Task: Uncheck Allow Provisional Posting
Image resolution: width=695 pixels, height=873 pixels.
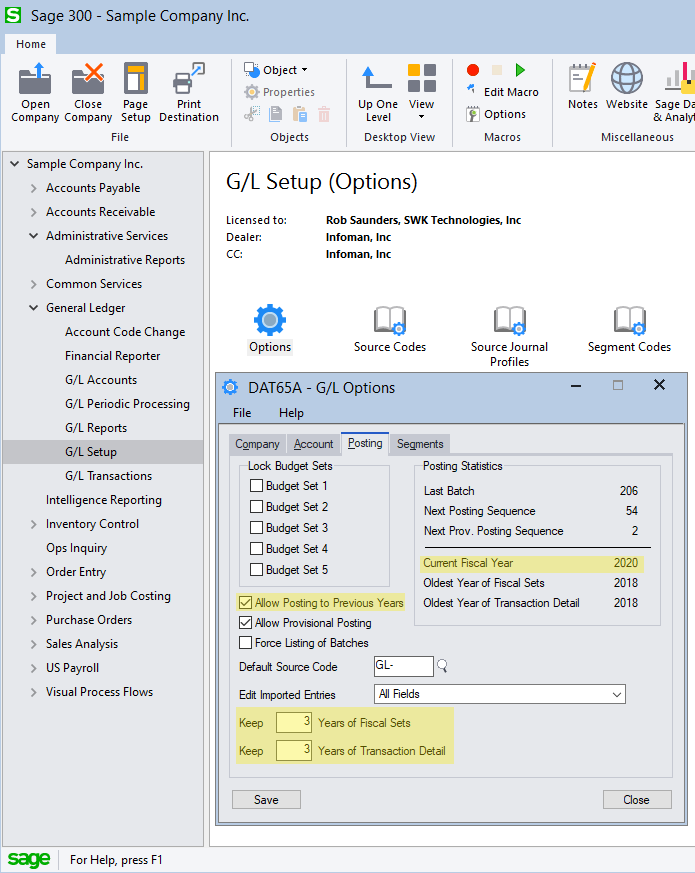Action: pyautogui.click(x=245, y=623)
